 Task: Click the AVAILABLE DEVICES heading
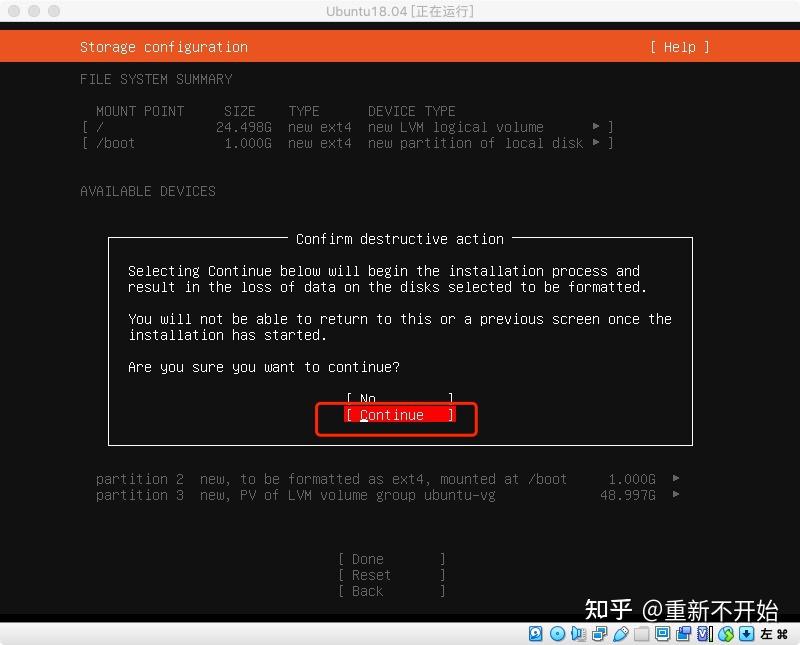pyautogui.click(x=148, y=191)
